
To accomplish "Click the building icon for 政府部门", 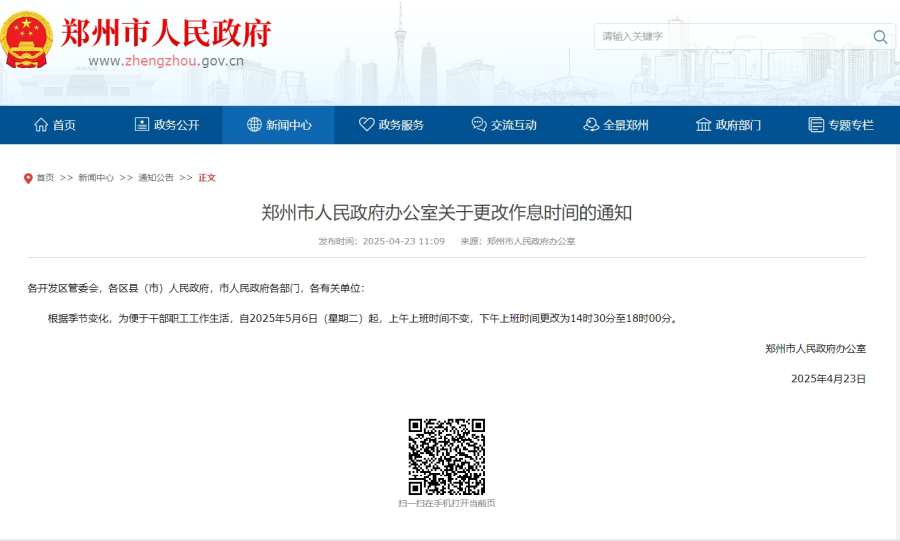I will coord(704,125).
